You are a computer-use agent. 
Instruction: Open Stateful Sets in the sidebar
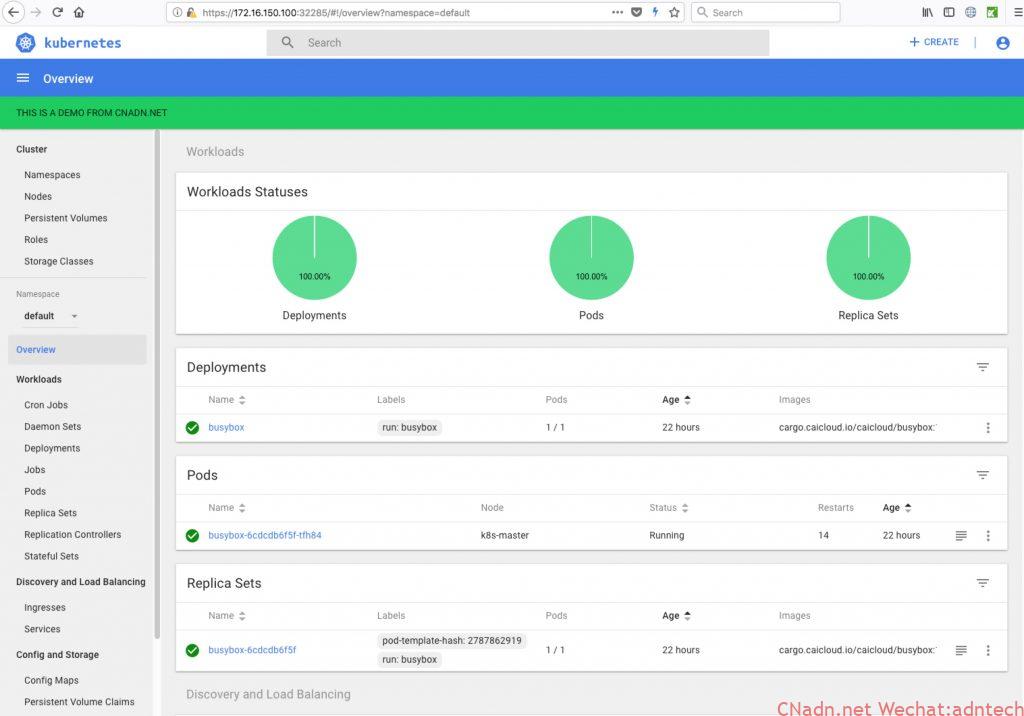(51, 556)
